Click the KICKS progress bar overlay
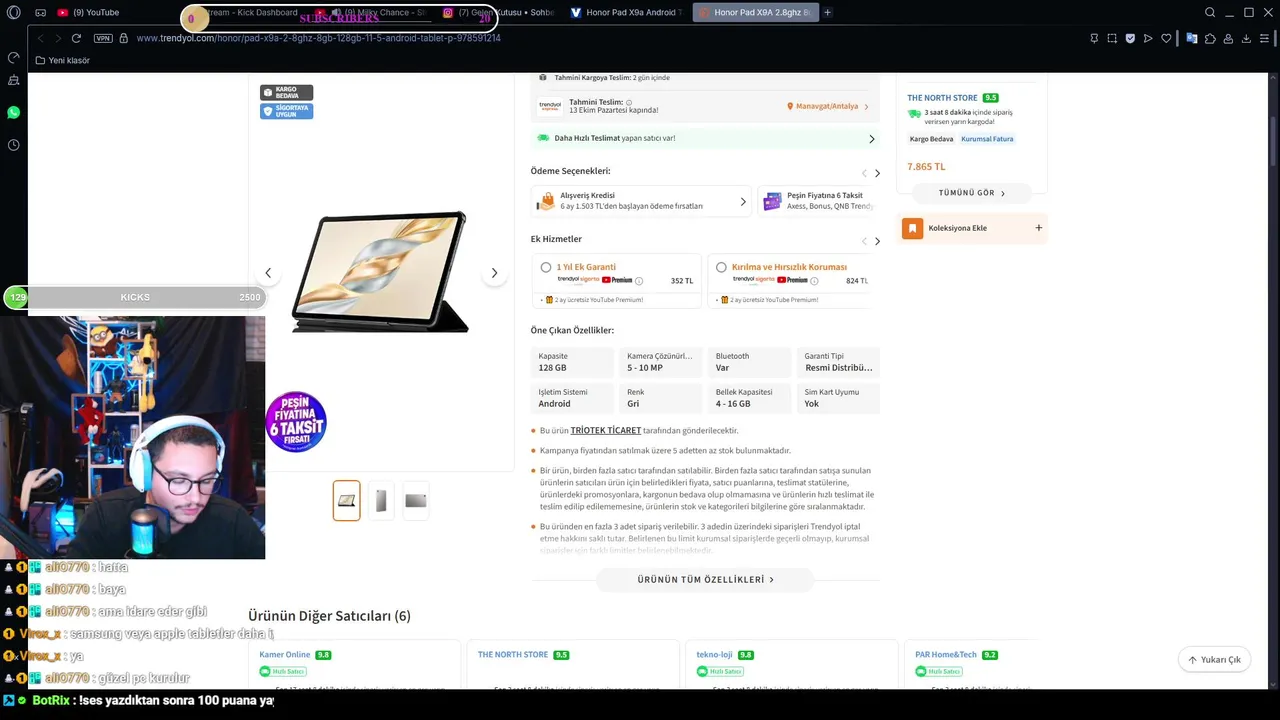The height and width of the screenshot is (720, 1280). point(135,297)
